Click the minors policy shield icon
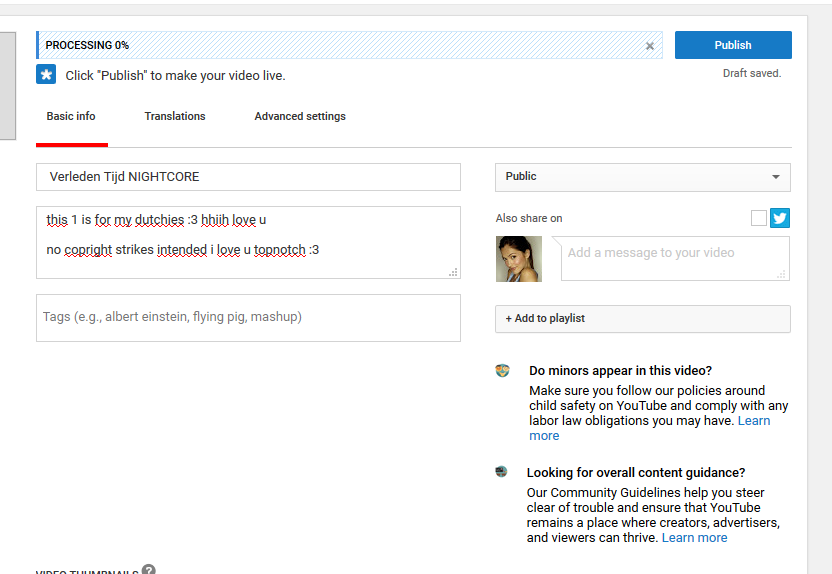 503,371
